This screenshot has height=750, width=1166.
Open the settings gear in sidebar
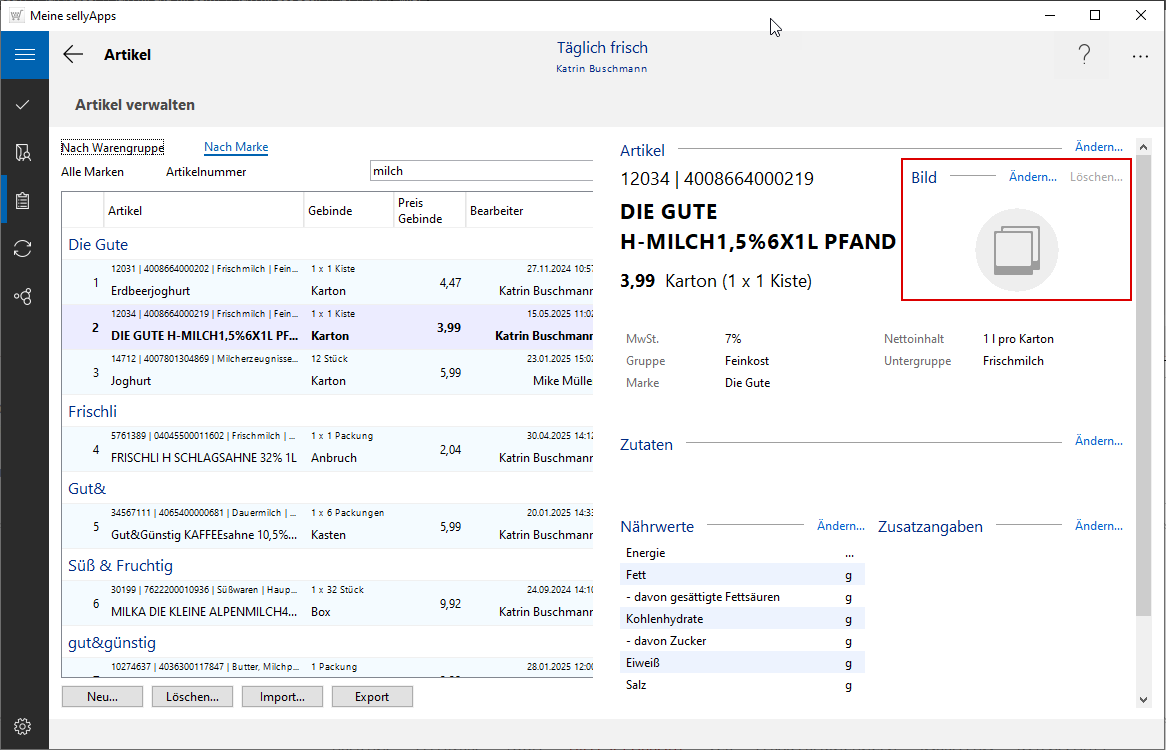(23, 726)
